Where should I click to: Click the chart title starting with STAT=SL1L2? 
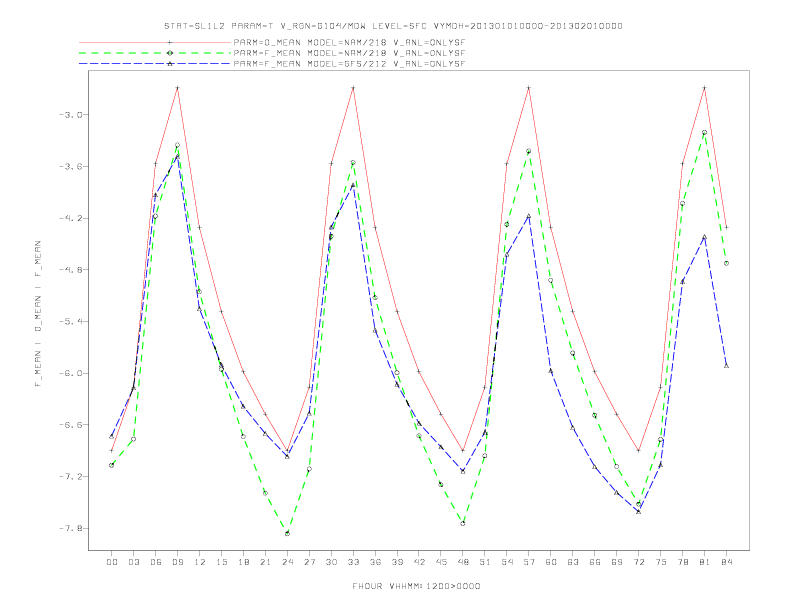point(393,26)
